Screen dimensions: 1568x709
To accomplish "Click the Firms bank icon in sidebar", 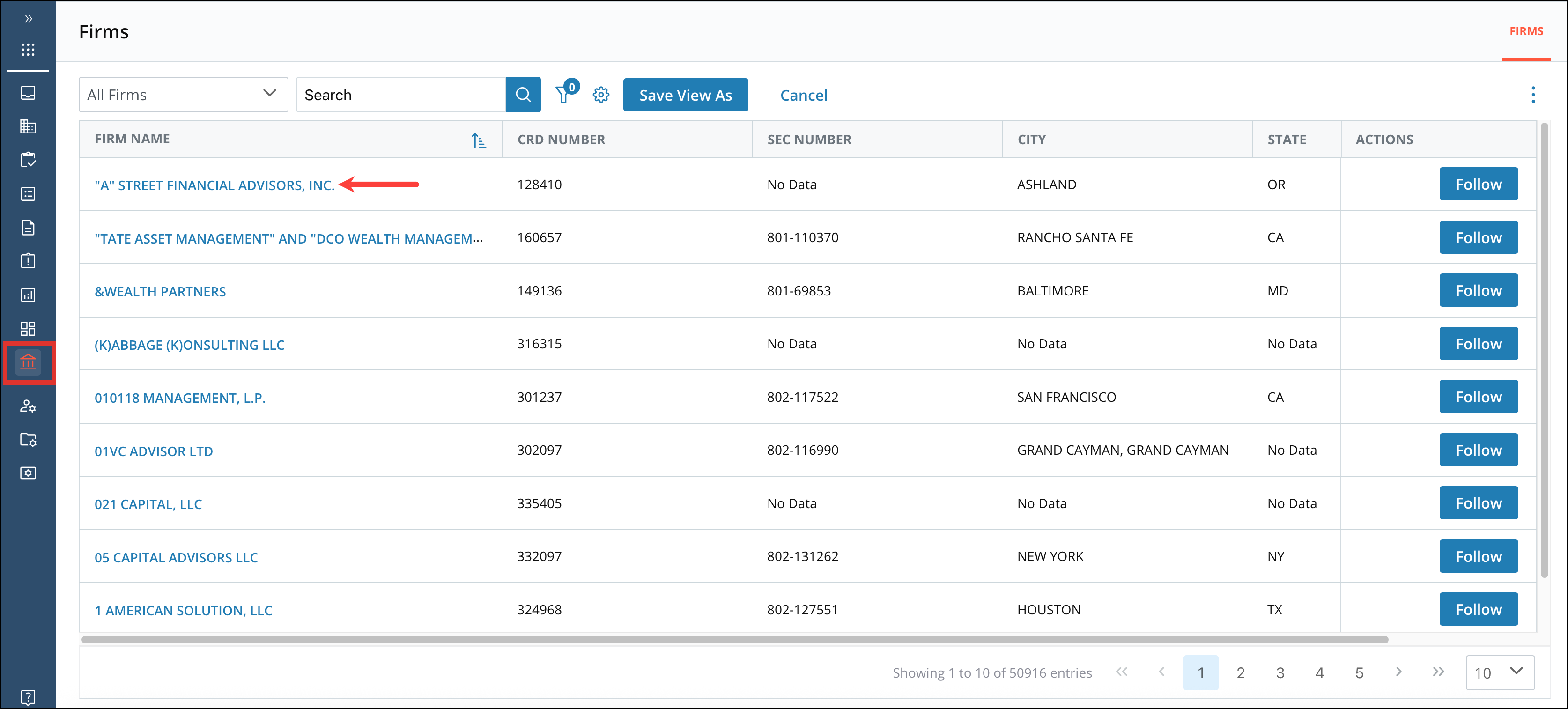I will click(28, 363).
